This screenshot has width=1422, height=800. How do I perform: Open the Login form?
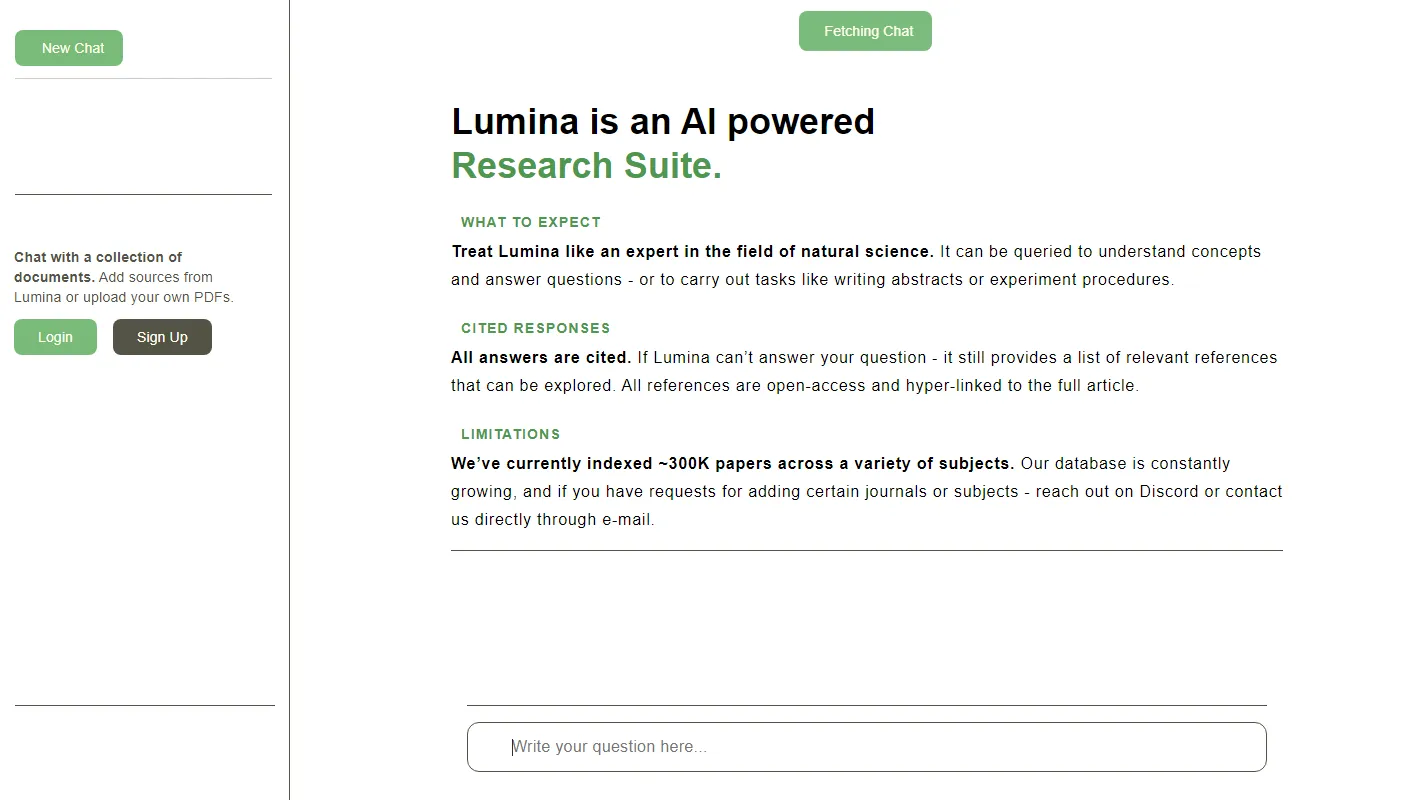pyautogui.click(x=55, y=337)
